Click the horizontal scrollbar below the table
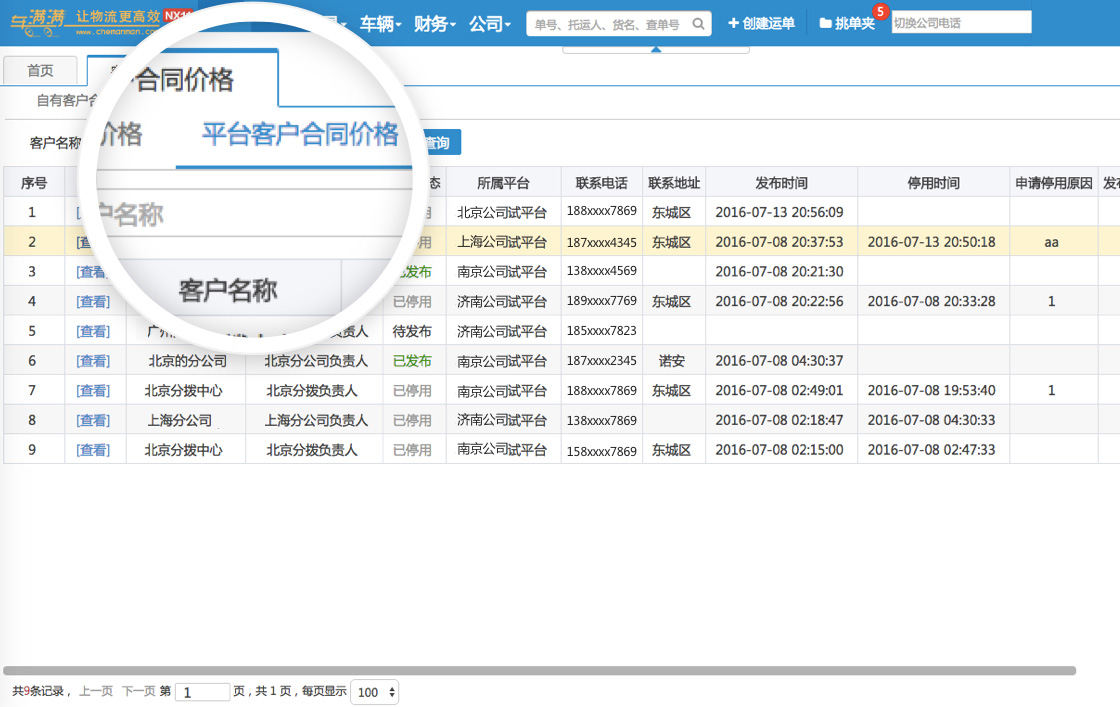1120x707 pixels. tap(540, 670)
